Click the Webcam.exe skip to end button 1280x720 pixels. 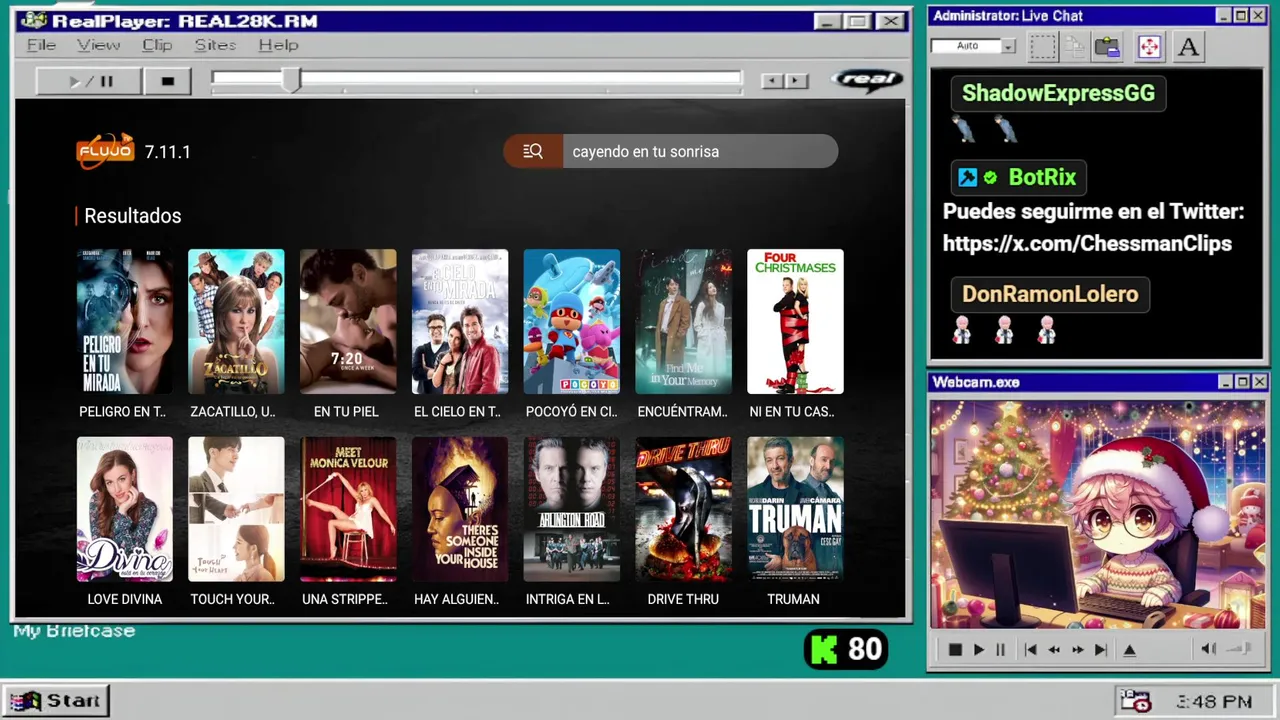(1101, 649)
